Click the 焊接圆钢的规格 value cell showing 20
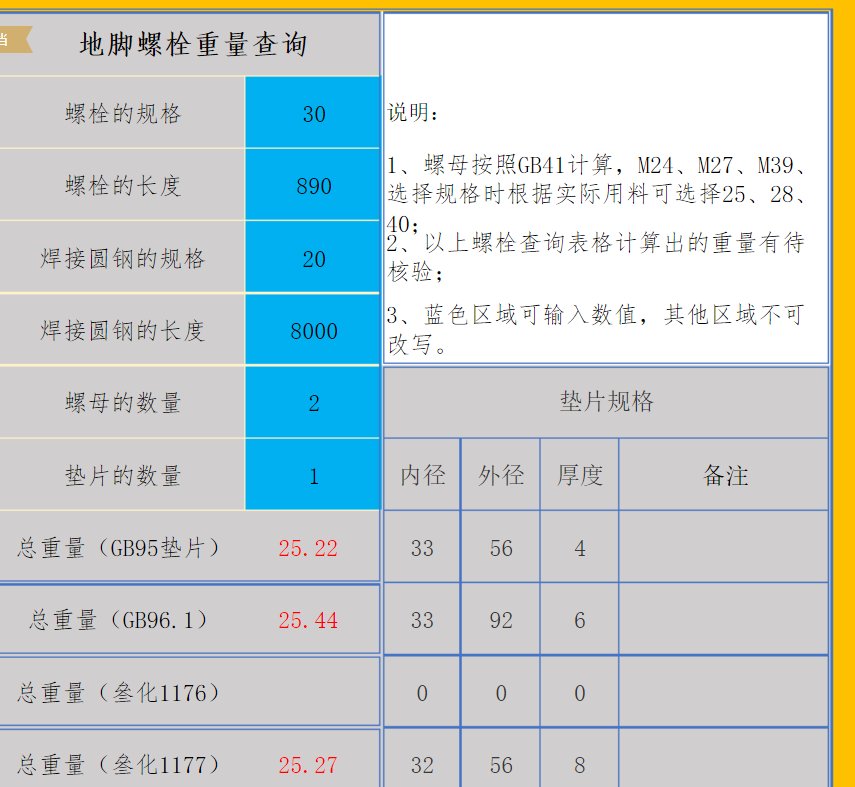The image size is (855, 787). [x=312, y=258]
